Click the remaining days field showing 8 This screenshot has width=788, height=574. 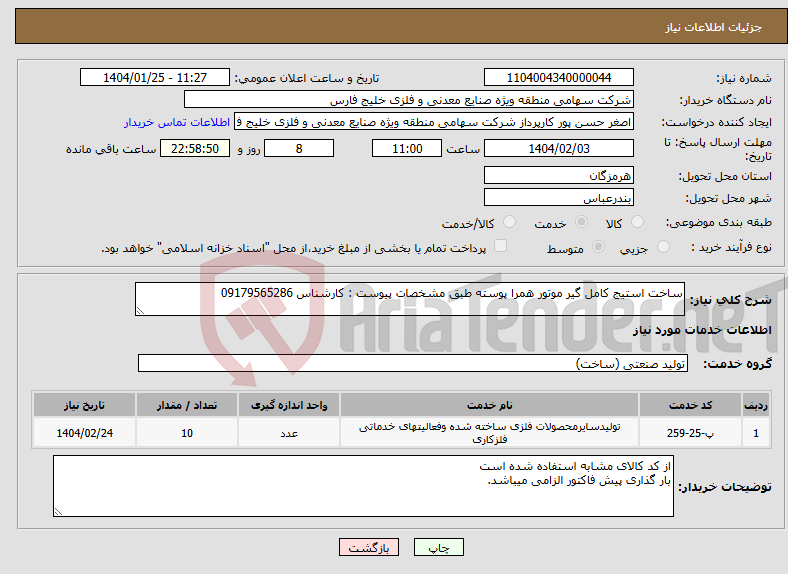(x=299, y=148)
